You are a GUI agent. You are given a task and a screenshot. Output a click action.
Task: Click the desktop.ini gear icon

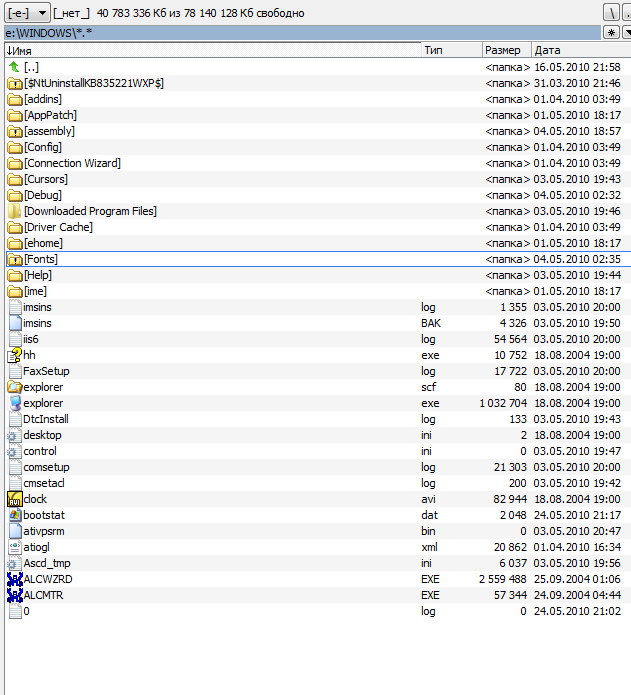14,436
